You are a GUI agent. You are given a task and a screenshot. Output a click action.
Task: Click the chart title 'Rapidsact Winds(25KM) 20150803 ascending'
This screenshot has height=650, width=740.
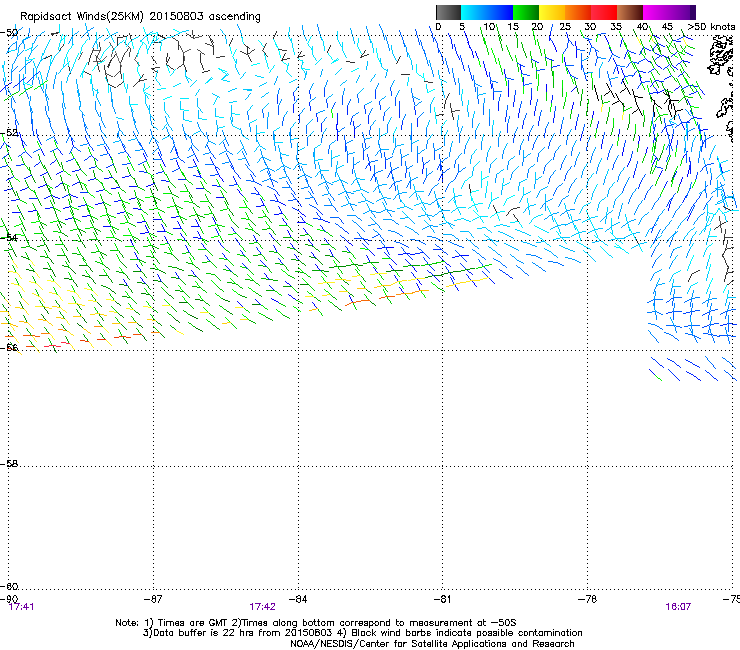(140, 17)
